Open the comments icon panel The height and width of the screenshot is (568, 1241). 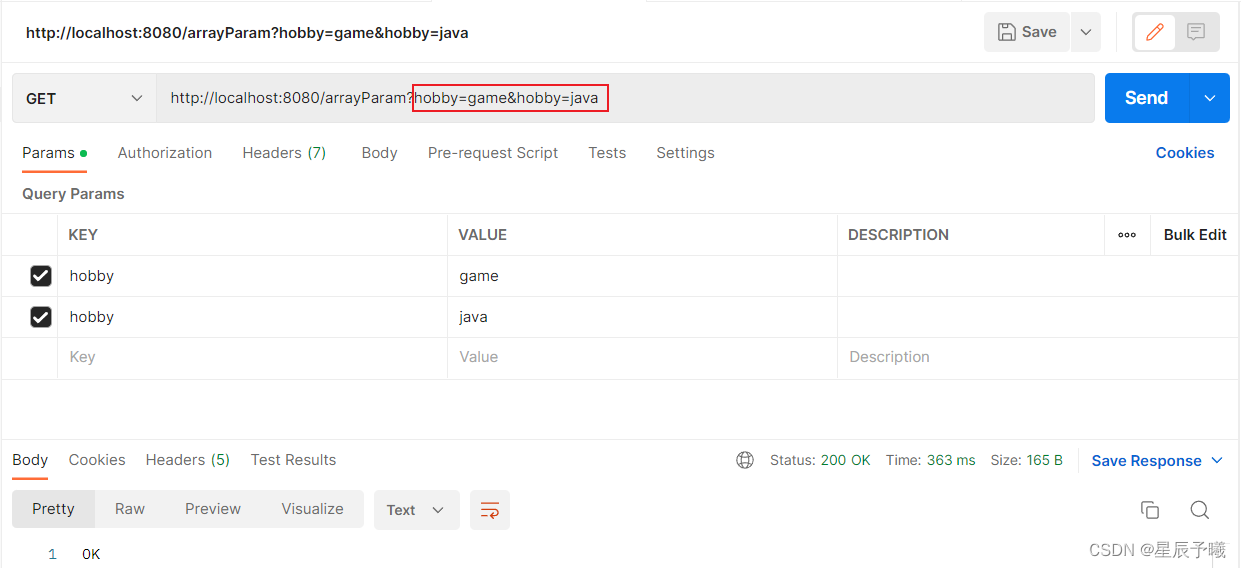1196,32
